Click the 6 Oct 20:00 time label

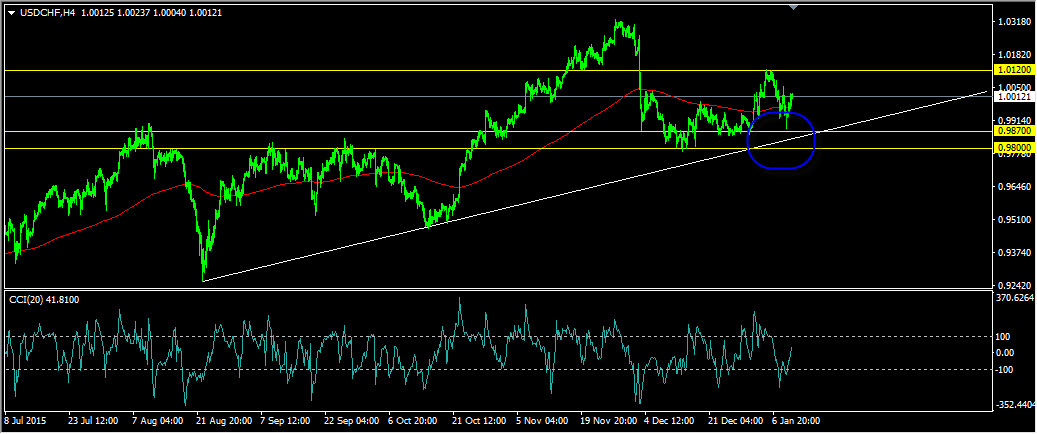click(x=413, y=420)
